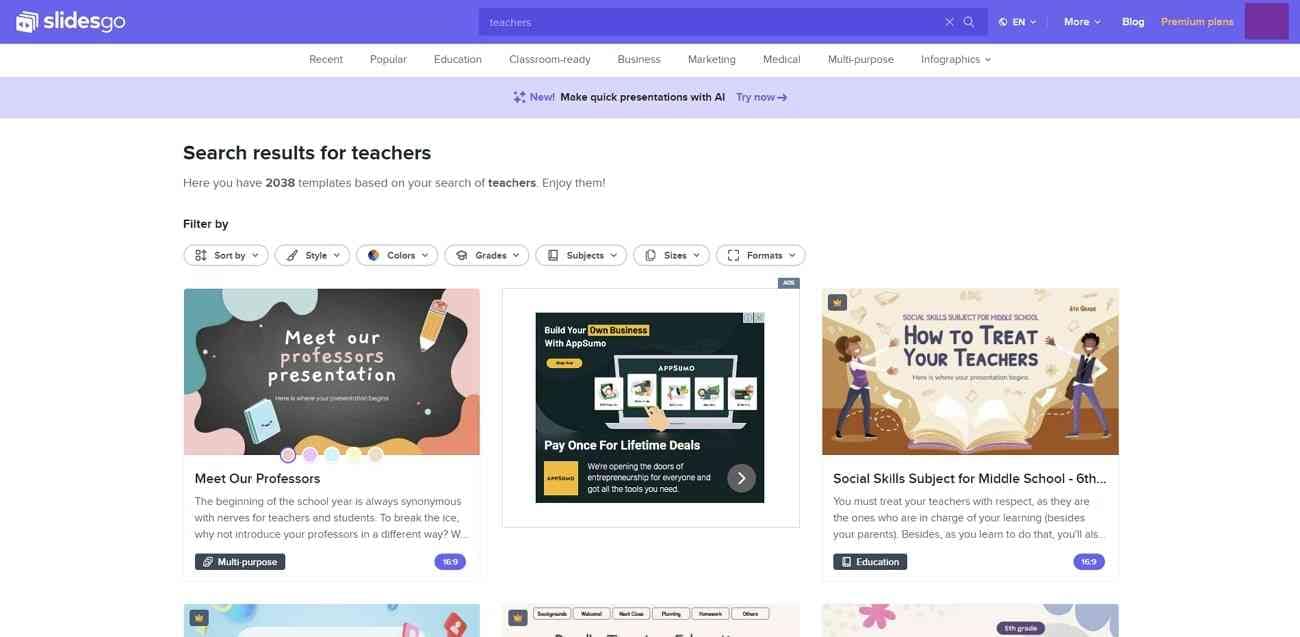Clear the search field with the X icon
Viewport: 1300px width, 637px height.
click(x=949, y=22)
